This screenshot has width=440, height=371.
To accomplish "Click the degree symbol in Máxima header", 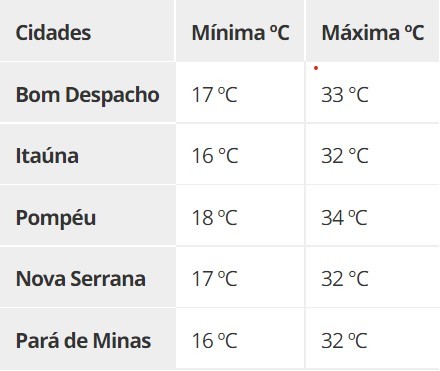I will pyautogui.click(x=408, y=30).
